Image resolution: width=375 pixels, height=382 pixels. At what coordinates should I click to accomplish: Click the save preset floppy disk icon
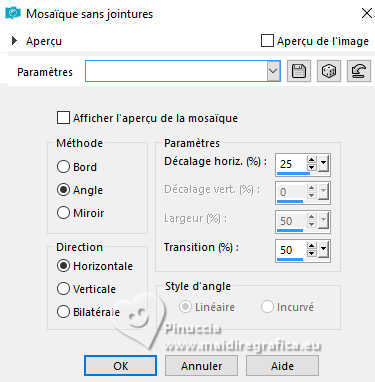click(x=299, y=71)
